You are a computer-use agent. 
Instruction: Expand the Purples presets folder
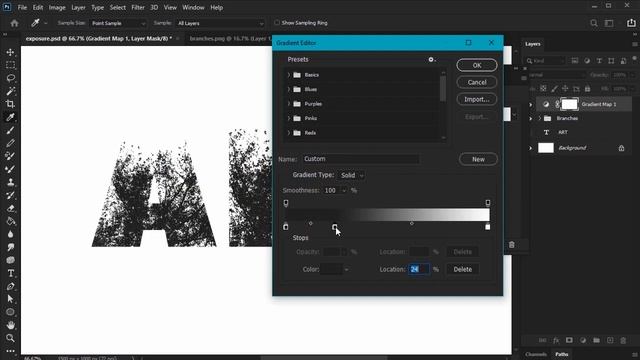tap(289, 104)
